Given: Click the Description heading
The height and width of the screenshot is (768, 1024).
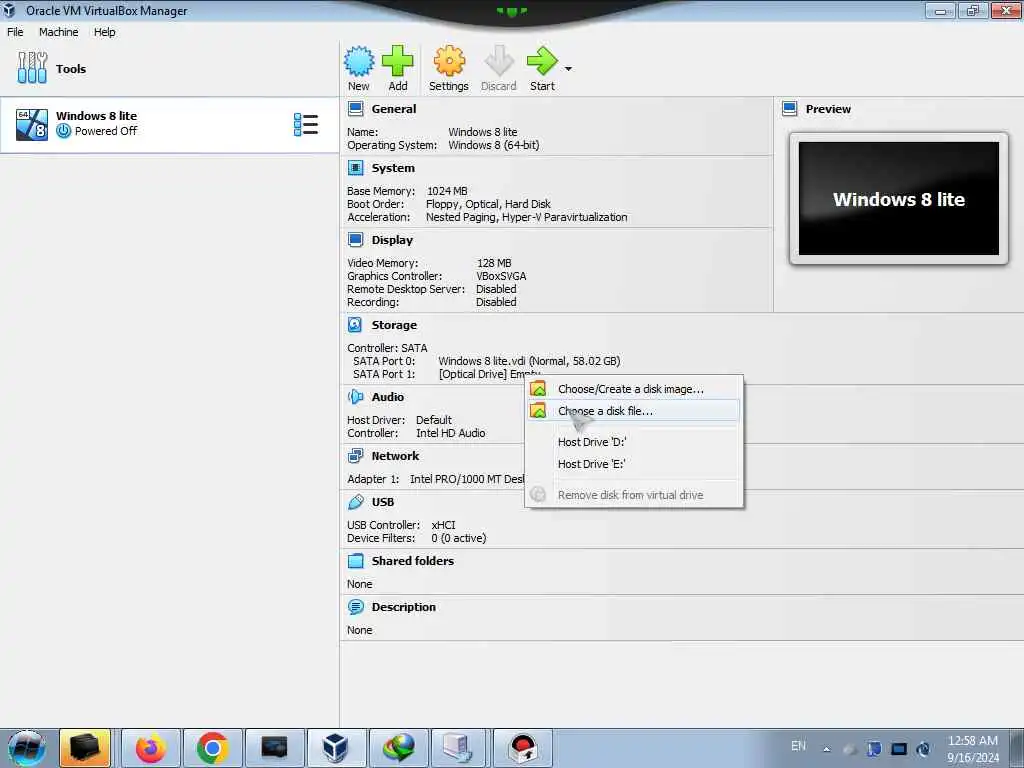Looking at the screenshot, I should click(404, 607).
